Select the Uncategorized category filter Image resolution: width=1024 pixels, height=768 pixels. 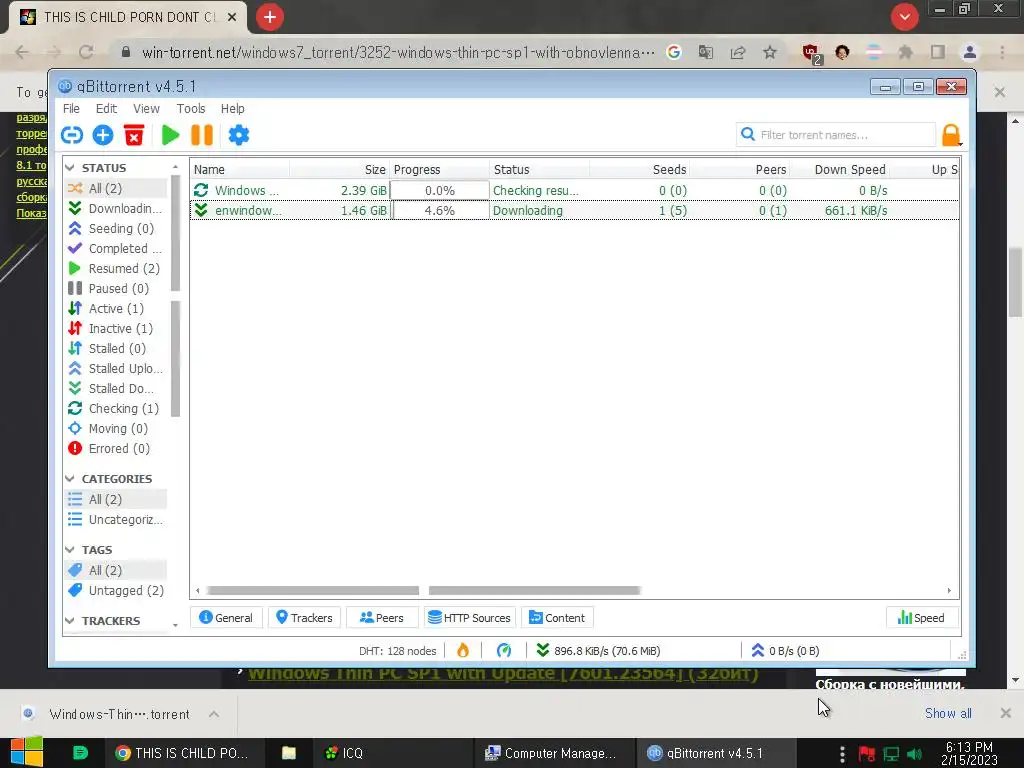(116, 520)
